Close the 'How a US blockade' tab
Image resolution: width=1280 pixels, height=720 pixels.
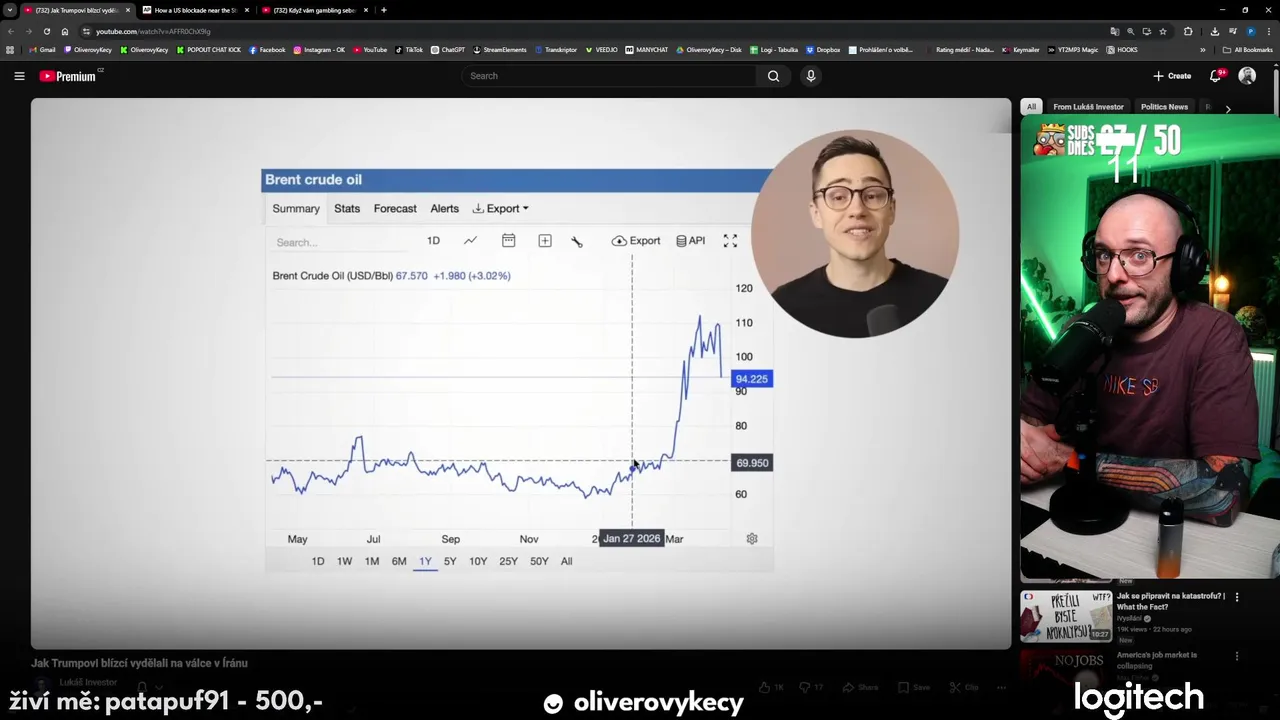coord(247,10)
